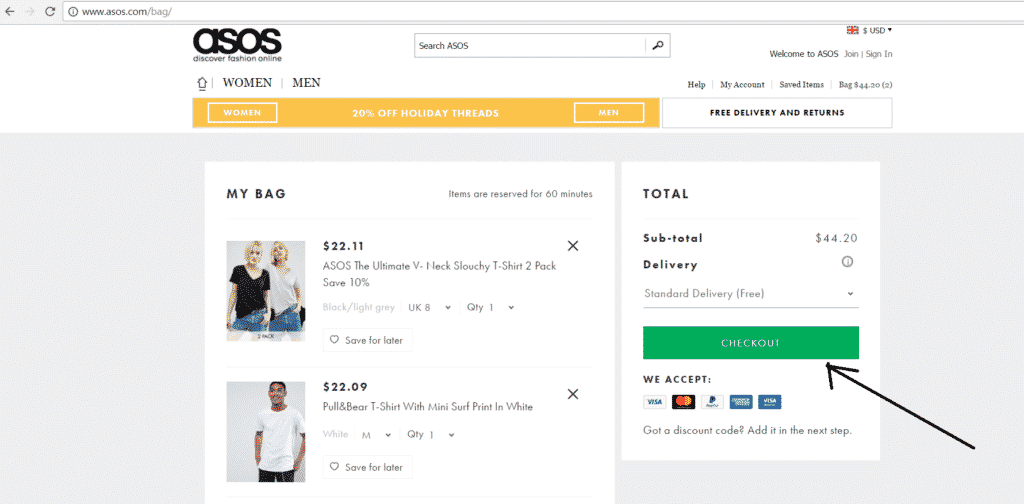Go to ASOS home via house icon
The width and height of the screenshot is (1024, 504).
click(202, 84)
